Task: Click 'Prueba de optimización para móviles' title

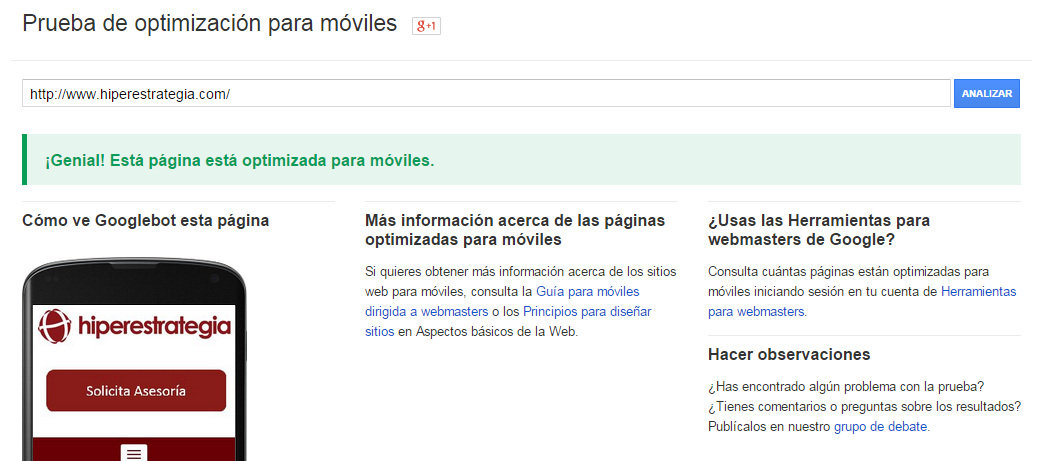Action: pos(210,24)
